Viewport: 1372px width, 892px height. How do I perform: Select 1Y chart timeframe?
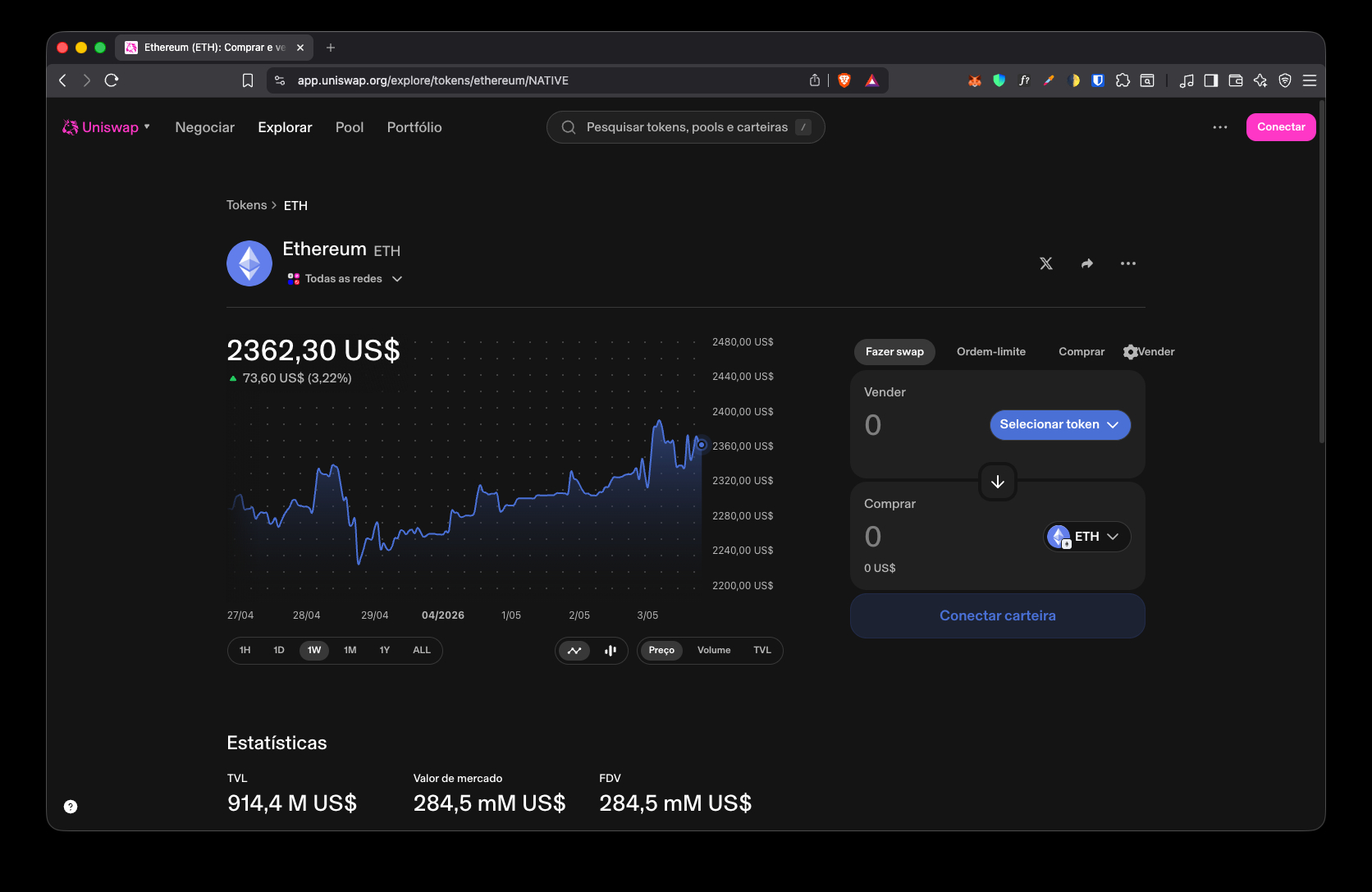pos(385,651)
